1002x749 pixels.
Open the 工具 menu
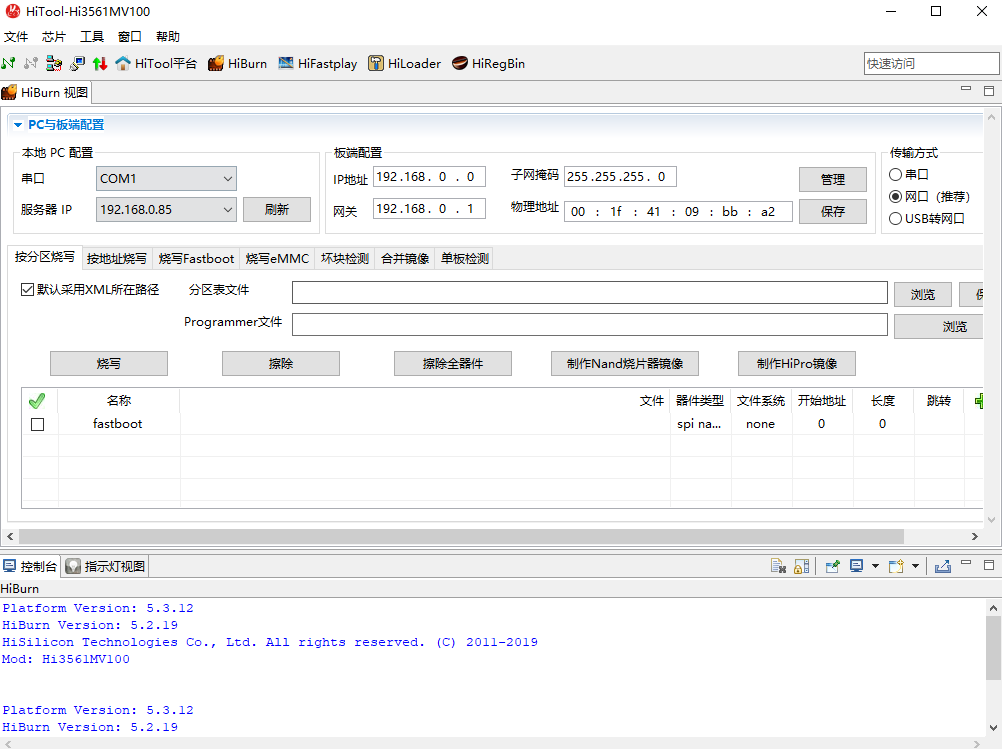(x=91, y=36)
